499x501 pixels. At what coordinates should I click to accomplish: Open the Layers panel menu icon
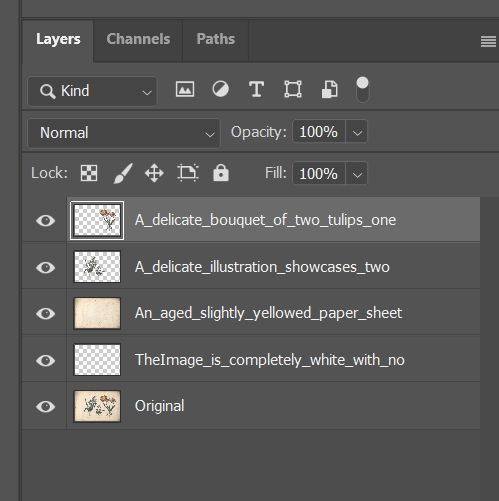pyautogui.click(x=488, y=42)
